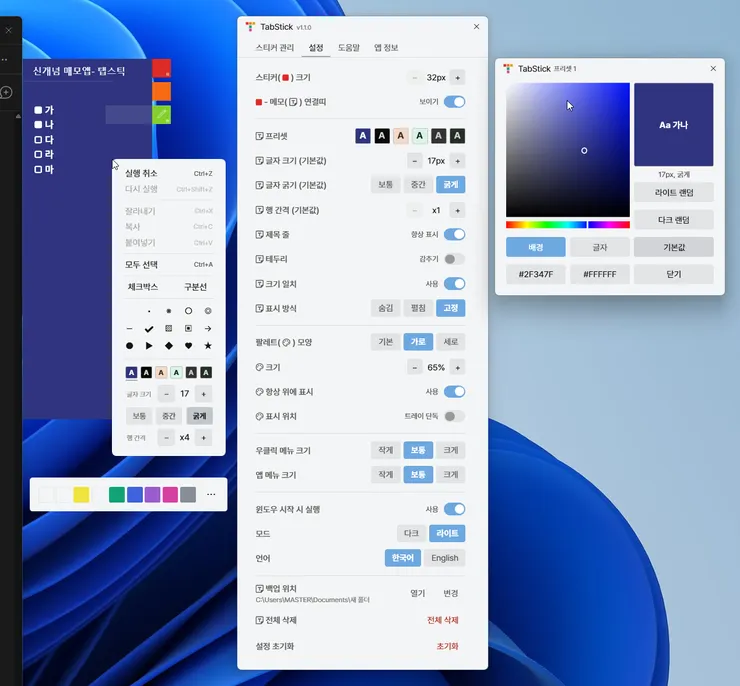740x686 pixels.
Task: Insert the play triangle symbol from the right-click menu
Action: [x=149, y=346]
